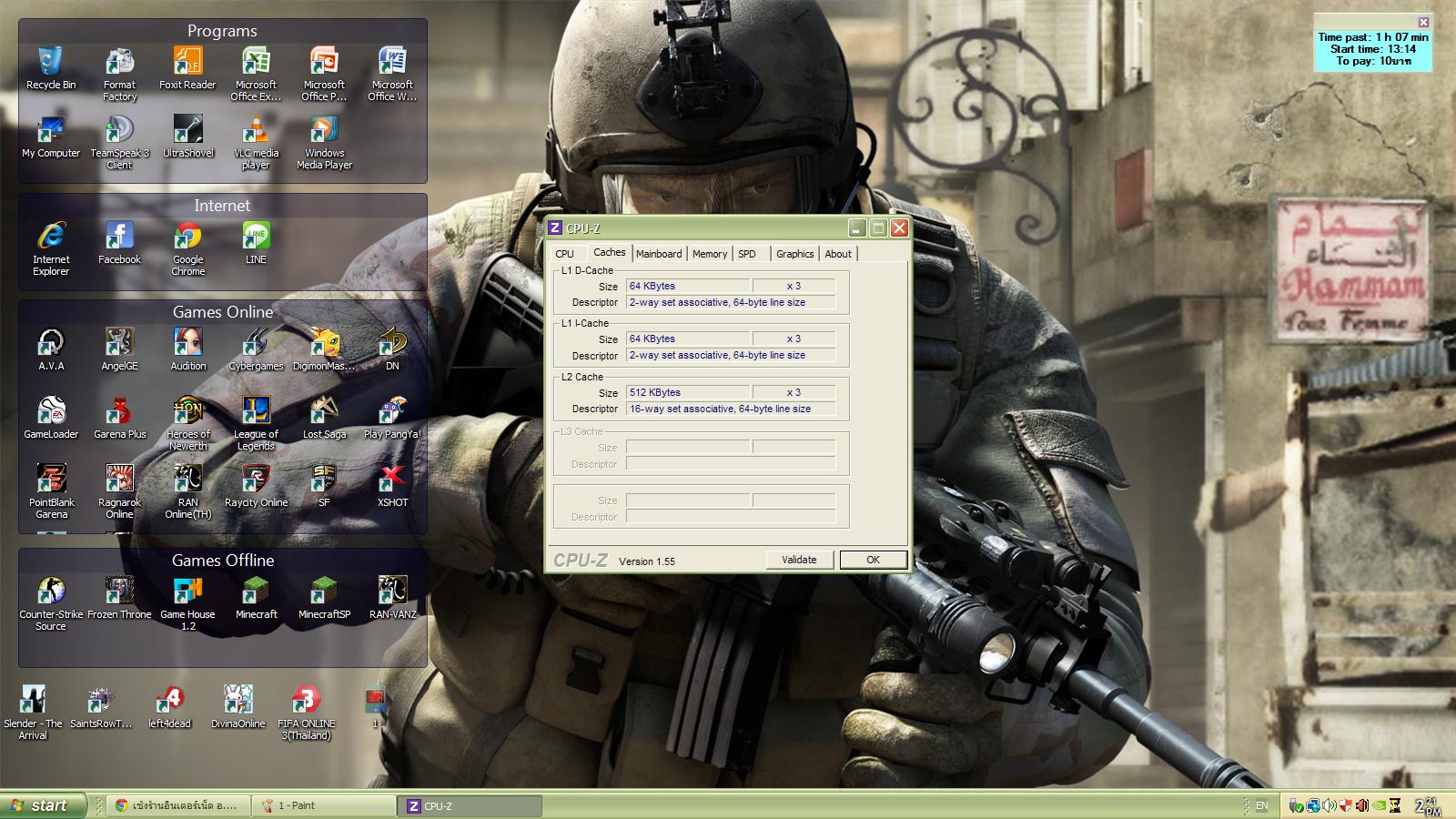The image size is (1456, 819).
Task: Open the Graphics tab in CPU-Z
Action: point(795,254)
